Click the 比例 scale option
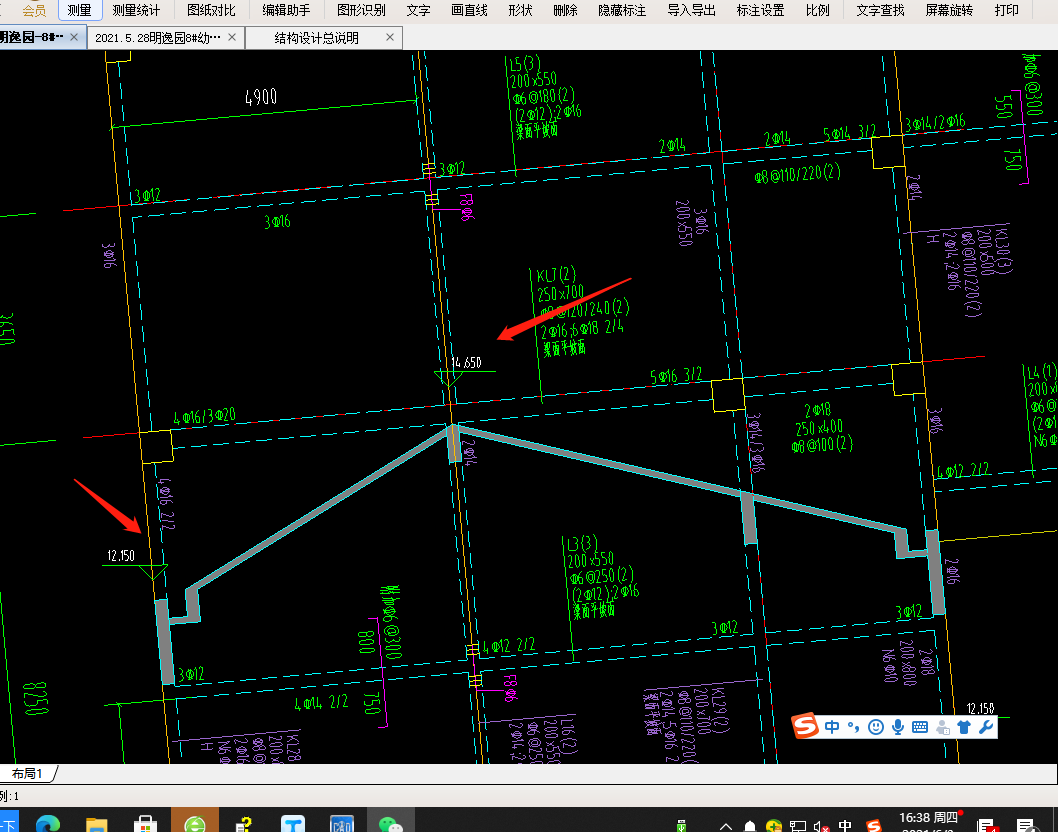This screenshot has width=1058, height=832. pyautogui.click(x=818, y=10)
